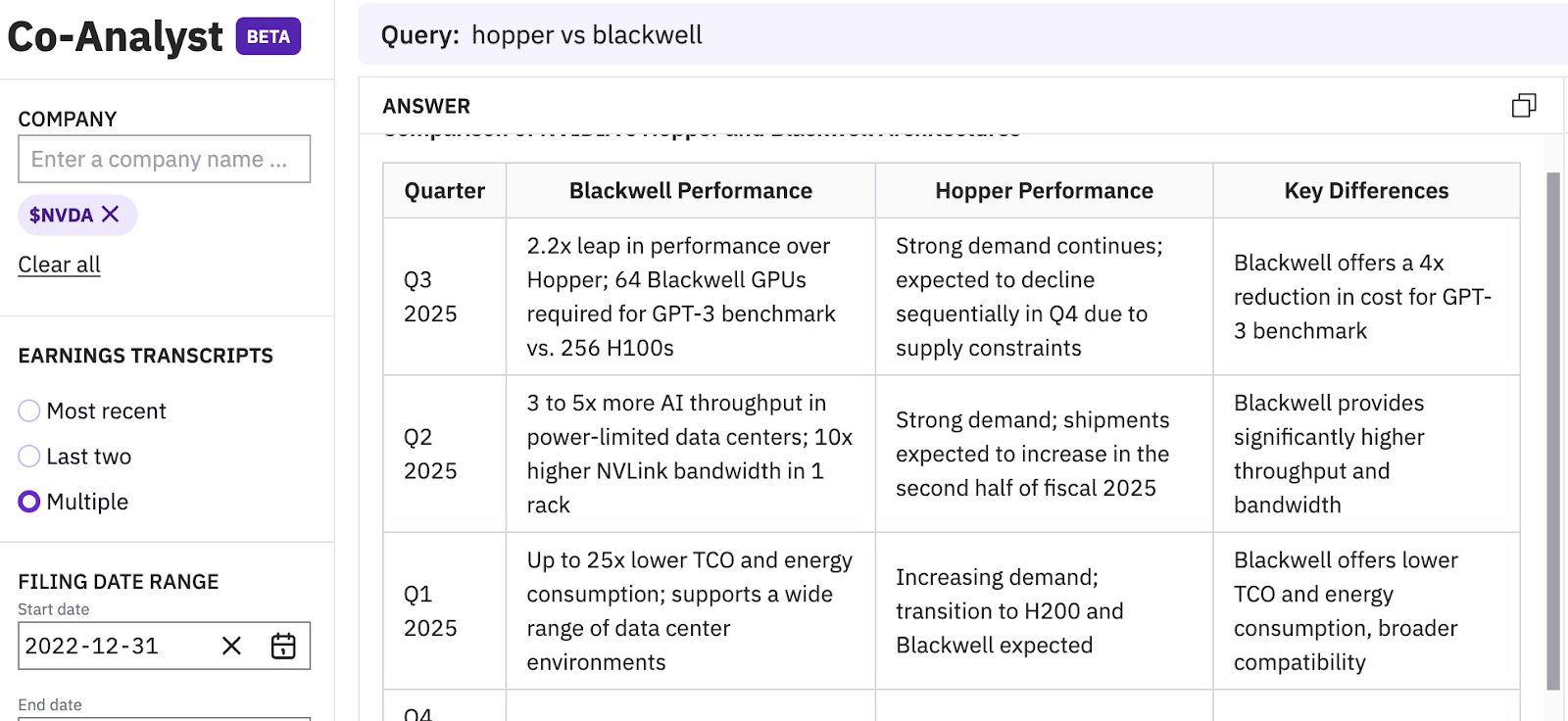Screen dimensions: 1568x721
Task: Click the Quarter column header
Action: [444, 191]
